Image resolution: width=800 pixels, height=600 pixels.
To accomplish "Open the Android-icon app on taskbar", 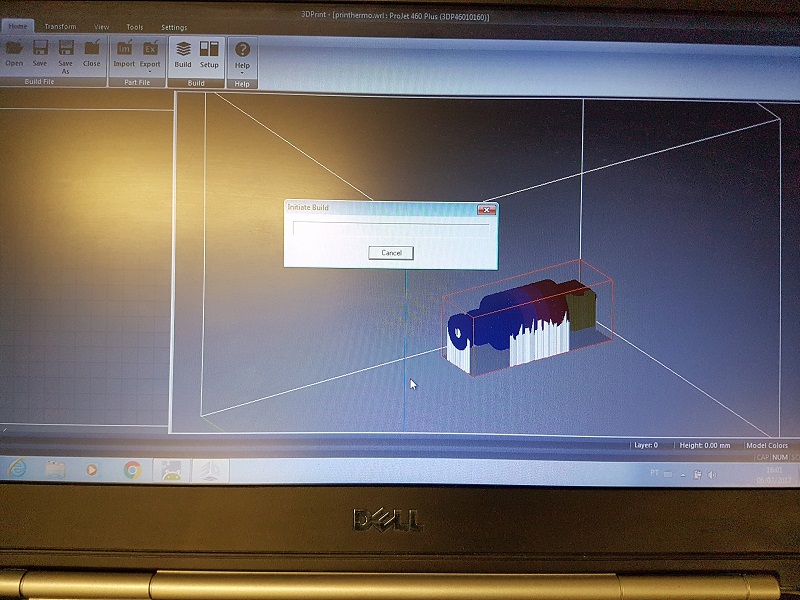I will 171,470.
